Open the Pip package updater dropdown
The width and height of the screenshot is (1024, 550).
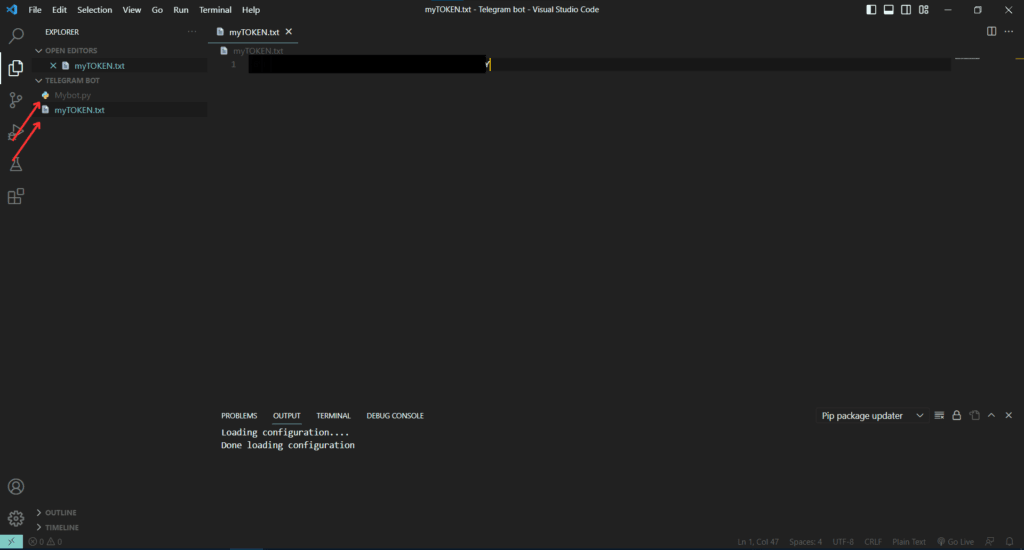tap(872, 415)
